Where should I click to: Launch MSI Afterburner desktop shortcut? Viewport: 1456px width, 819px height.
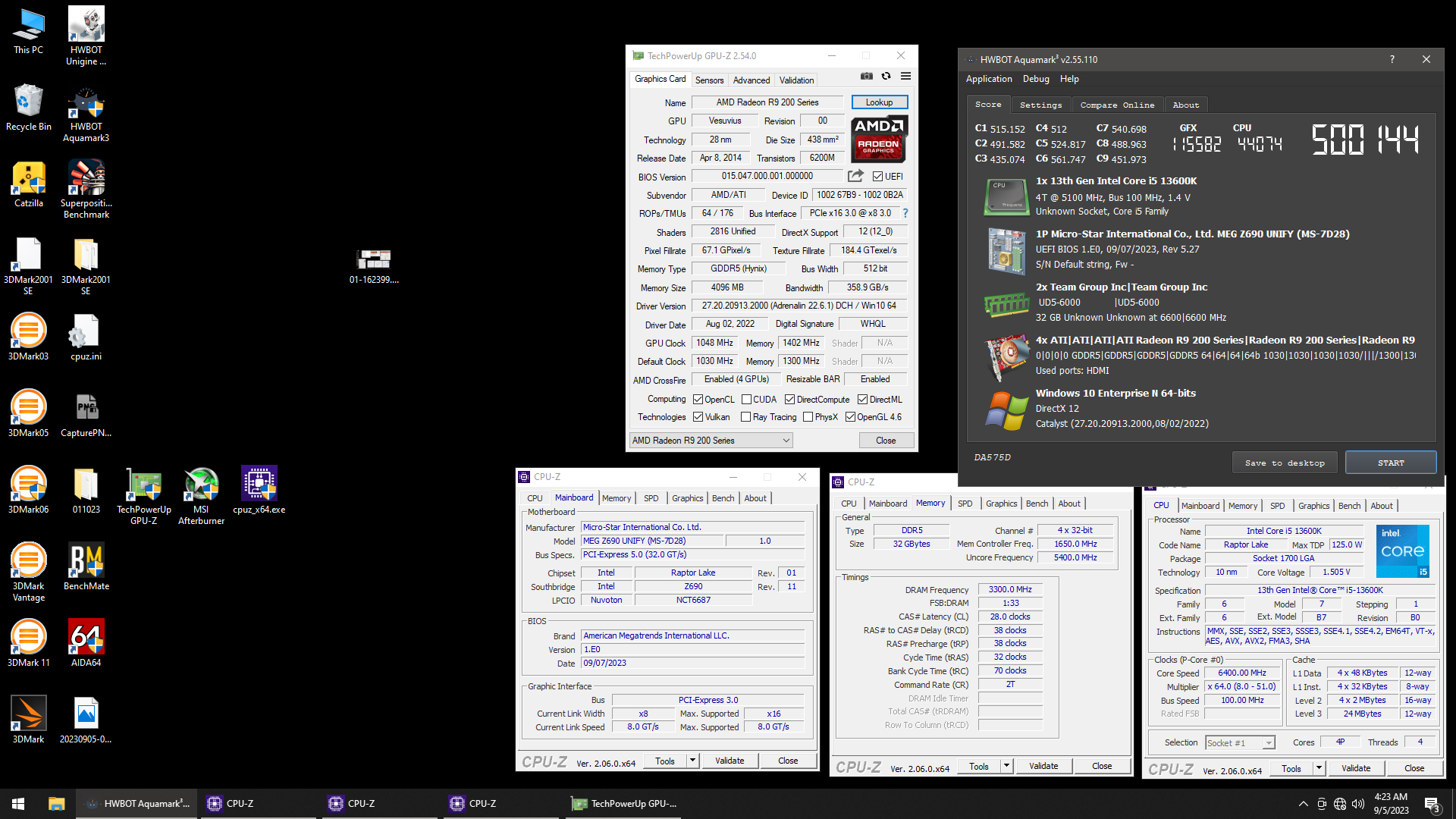point(201,496)
